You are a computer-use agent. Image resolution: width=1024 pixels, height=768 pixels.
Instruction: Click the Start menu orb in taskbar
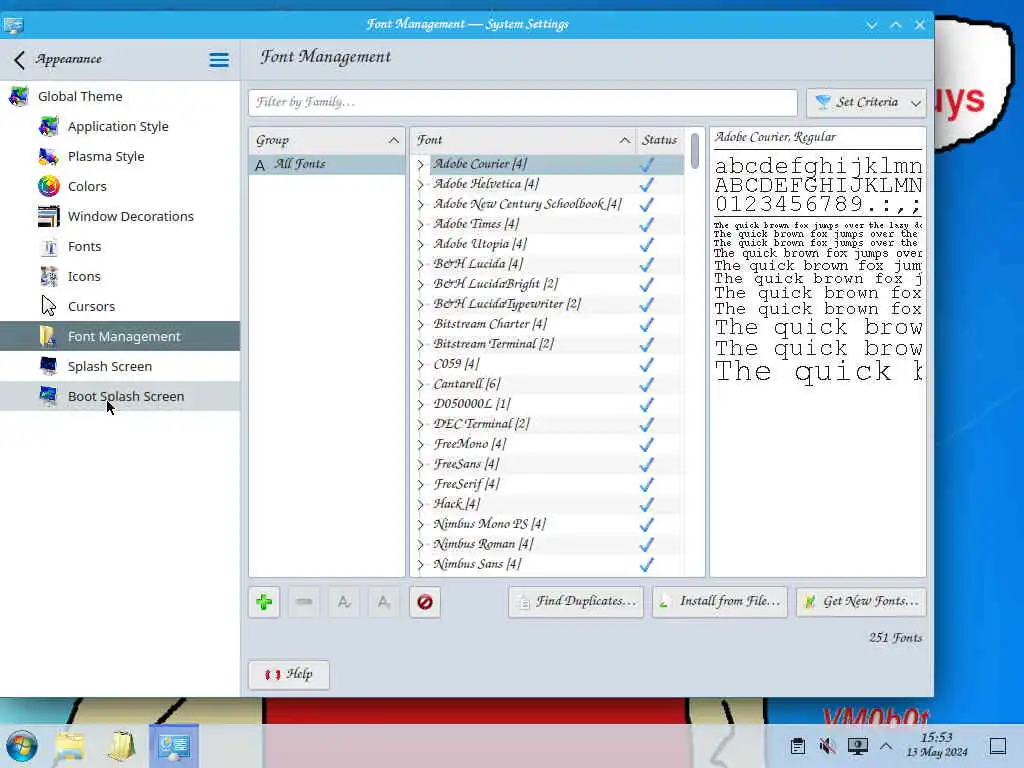[22, 746]
